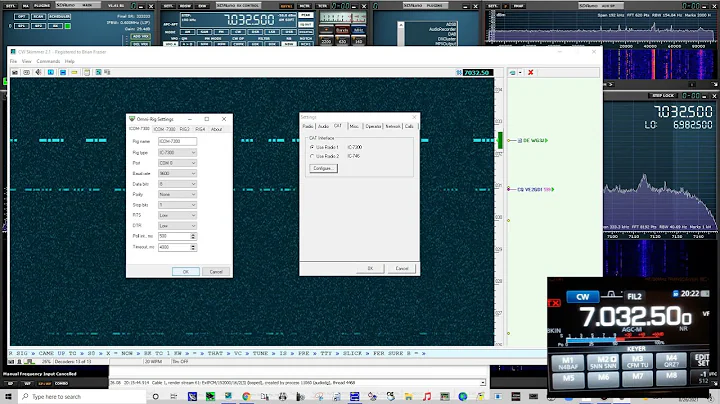Click OK in Omni-Rig Settings
This screenshot has height=404, width=720.
[186, 272]
